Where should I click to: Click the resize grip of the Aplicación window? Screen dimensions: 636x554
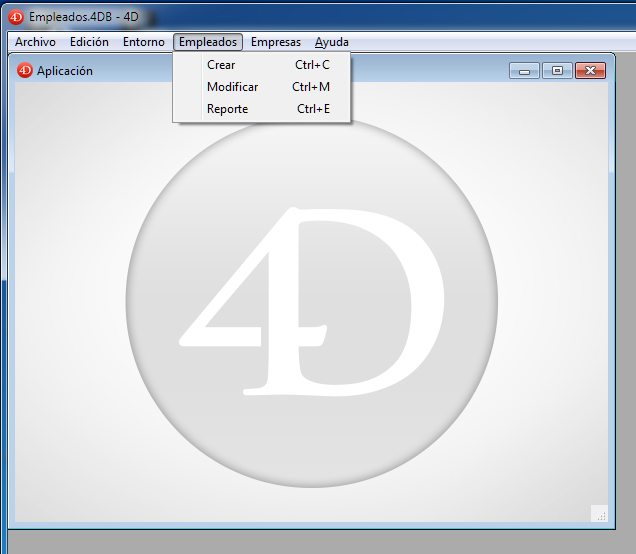[599, 514]
